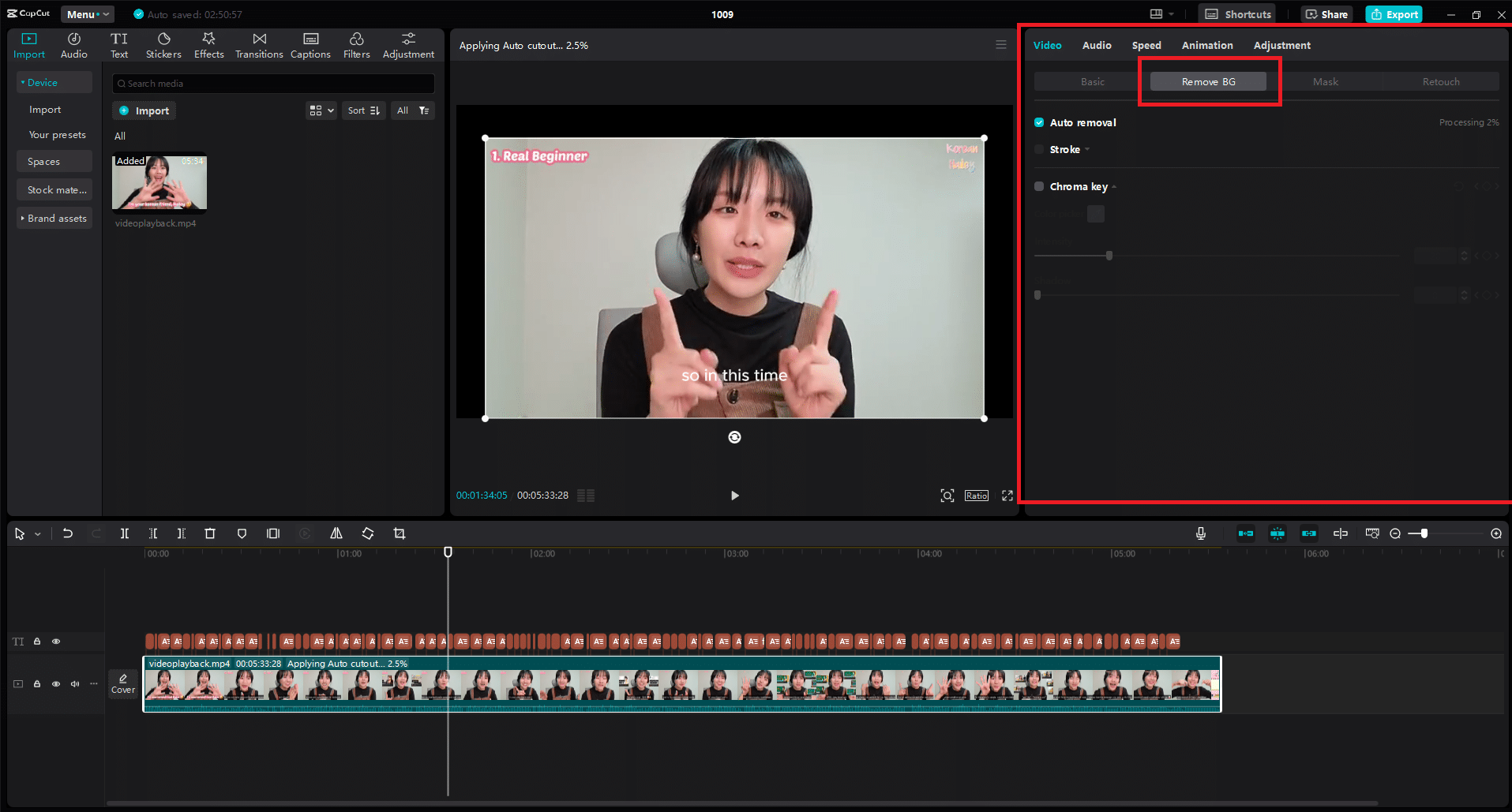Expand the Brand assets section
Screen dimensions: 1512x812
coord(54,219)
